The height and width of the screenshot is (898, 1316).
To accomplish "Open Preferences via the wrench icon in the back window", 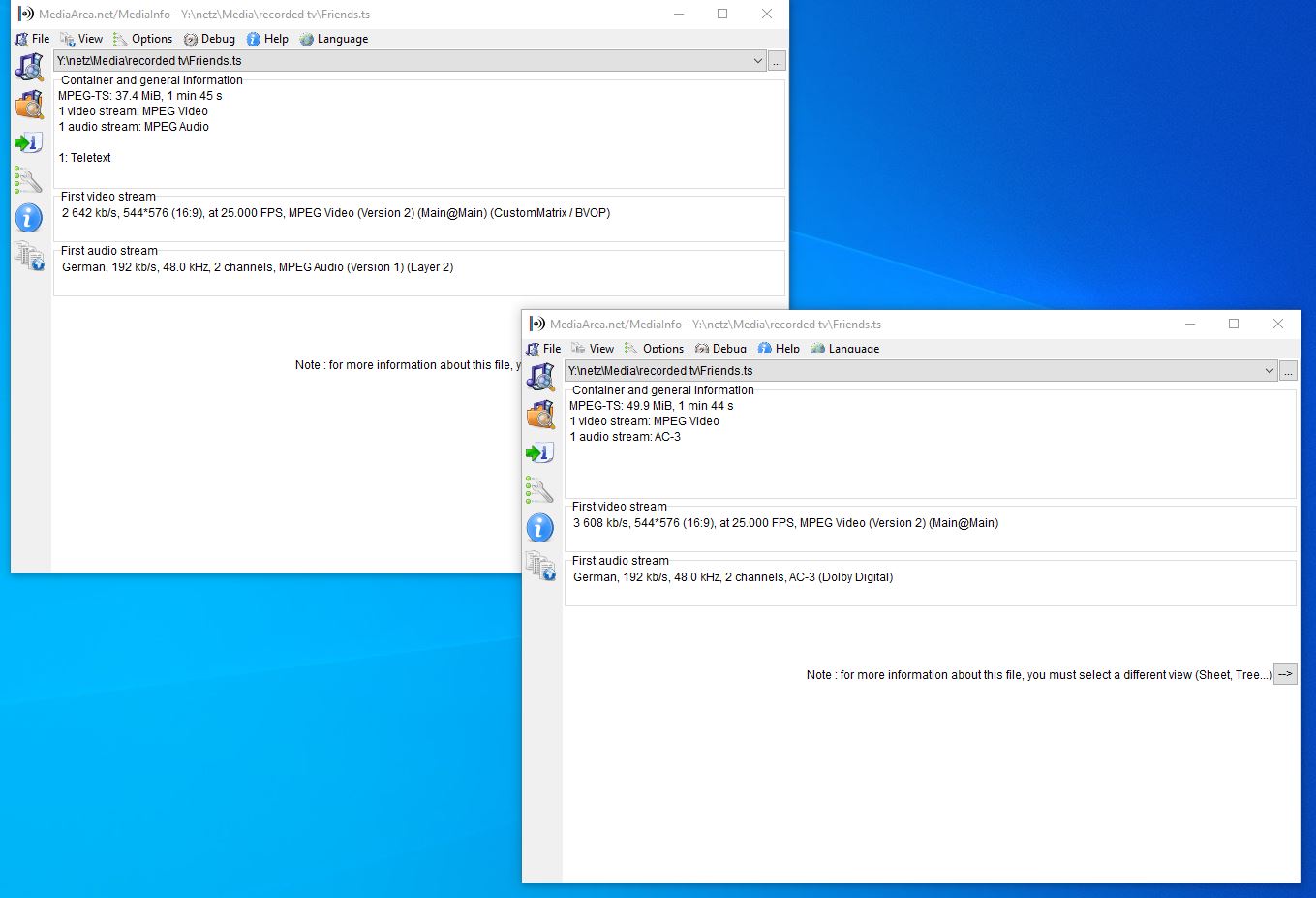I will pyautogui.click(x=29, y=180).
